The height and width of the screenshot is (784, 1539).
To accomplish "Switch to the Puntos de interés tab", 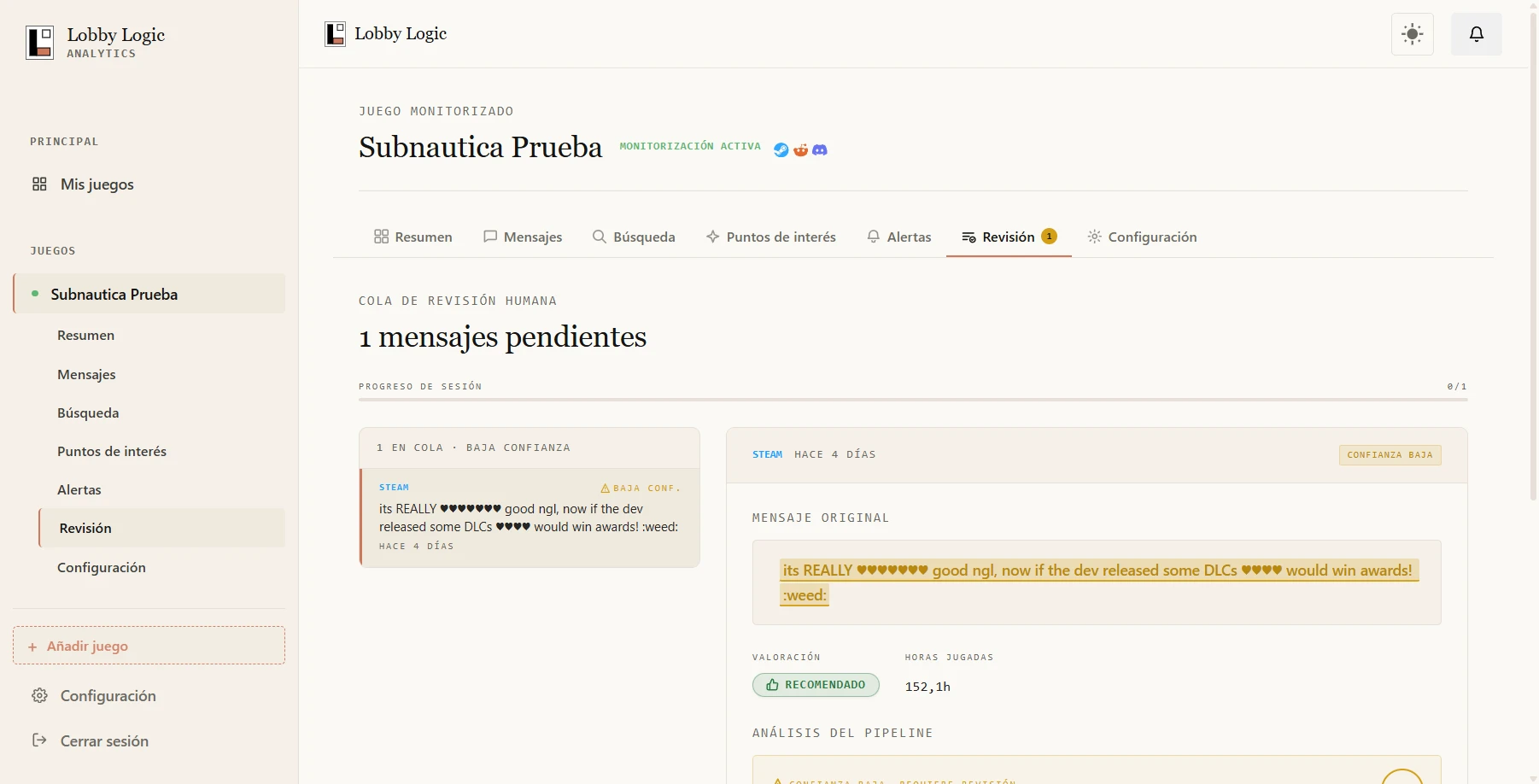I will pos(771,237).
